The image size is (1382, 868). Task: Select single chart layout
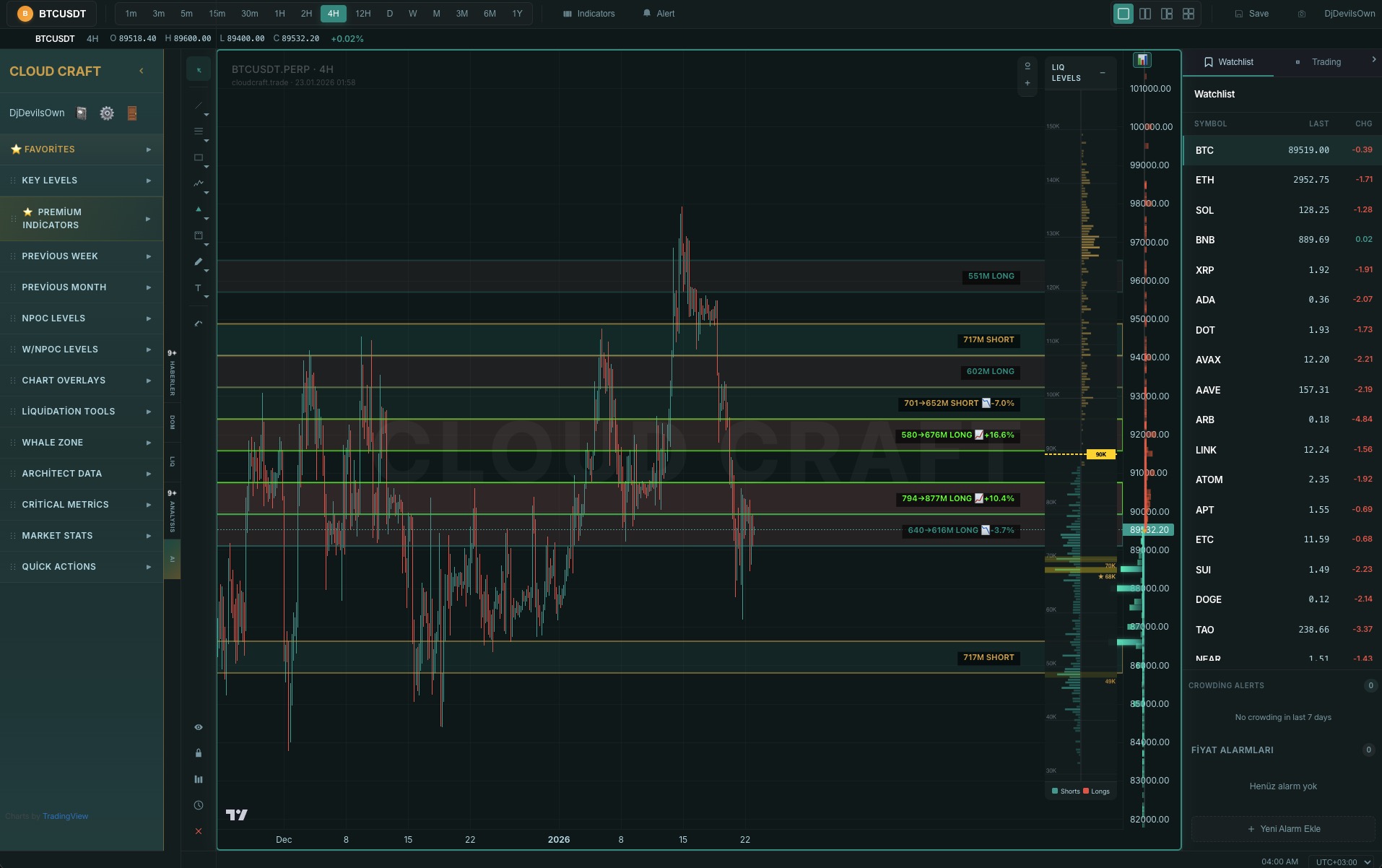coord(1124,14)
